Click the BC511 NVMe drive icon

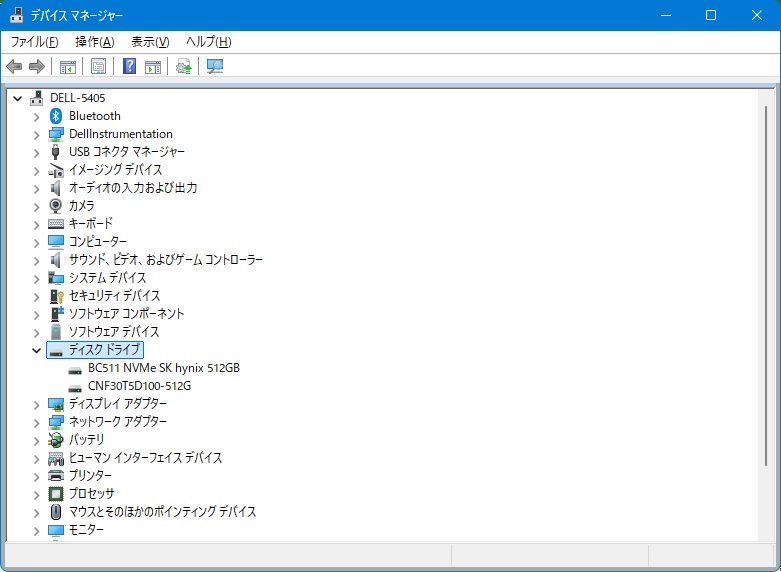tap(75, 370)
